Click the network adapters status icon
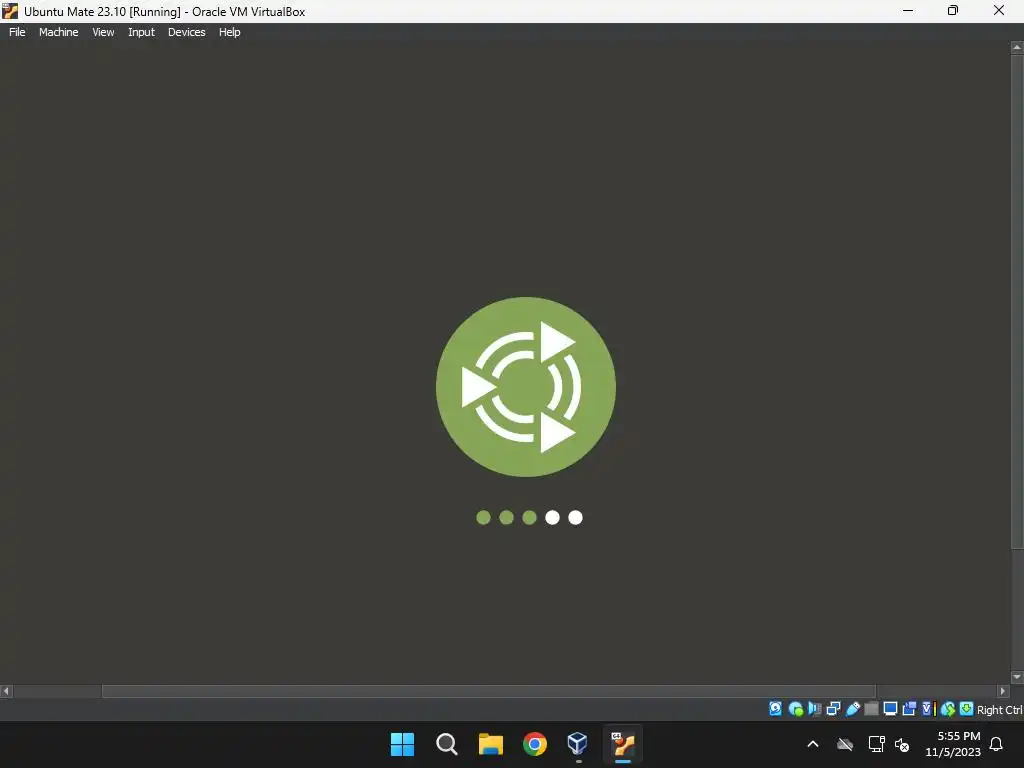The width and height of the screenshot is (1024, 768). click(x=833, y=709)
